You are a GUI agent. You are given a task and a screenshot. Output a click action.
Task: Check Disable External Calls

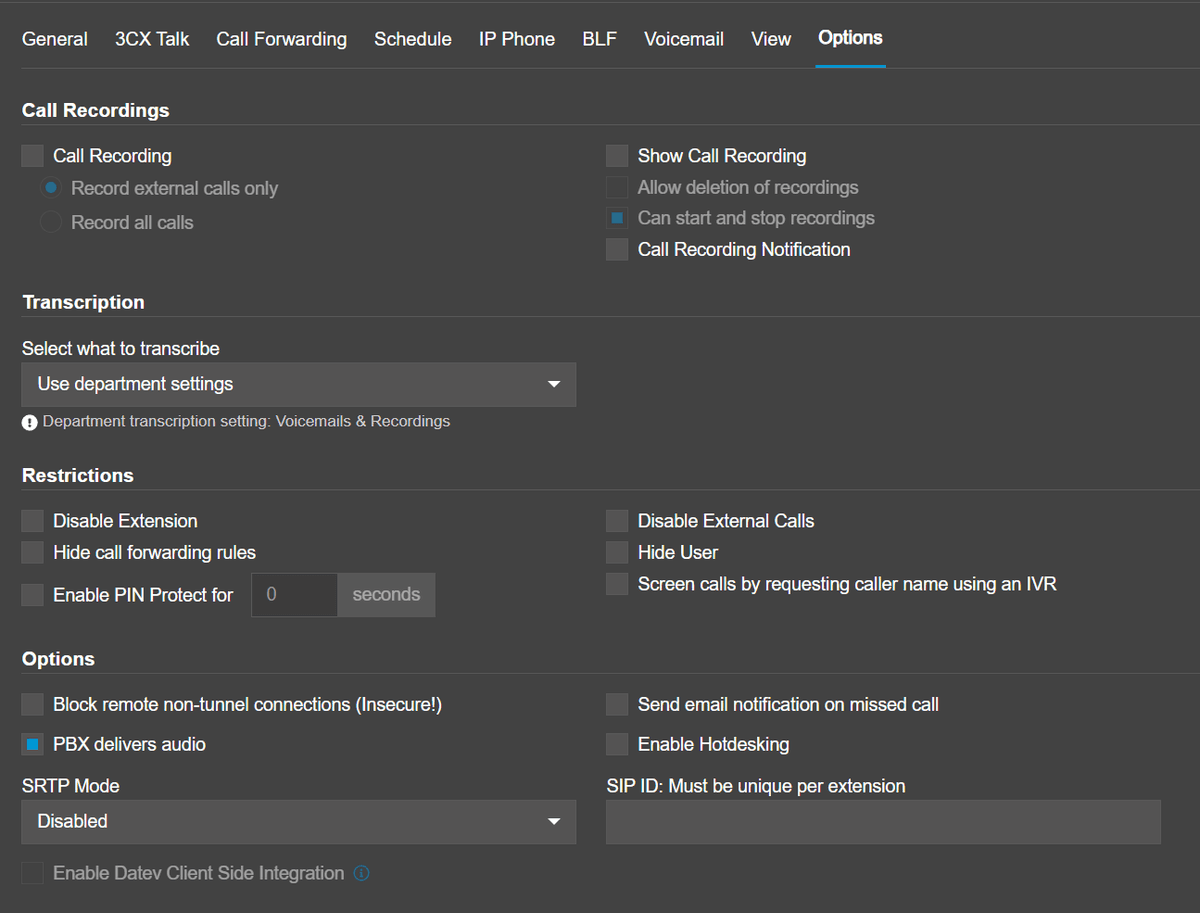point(617,521)
